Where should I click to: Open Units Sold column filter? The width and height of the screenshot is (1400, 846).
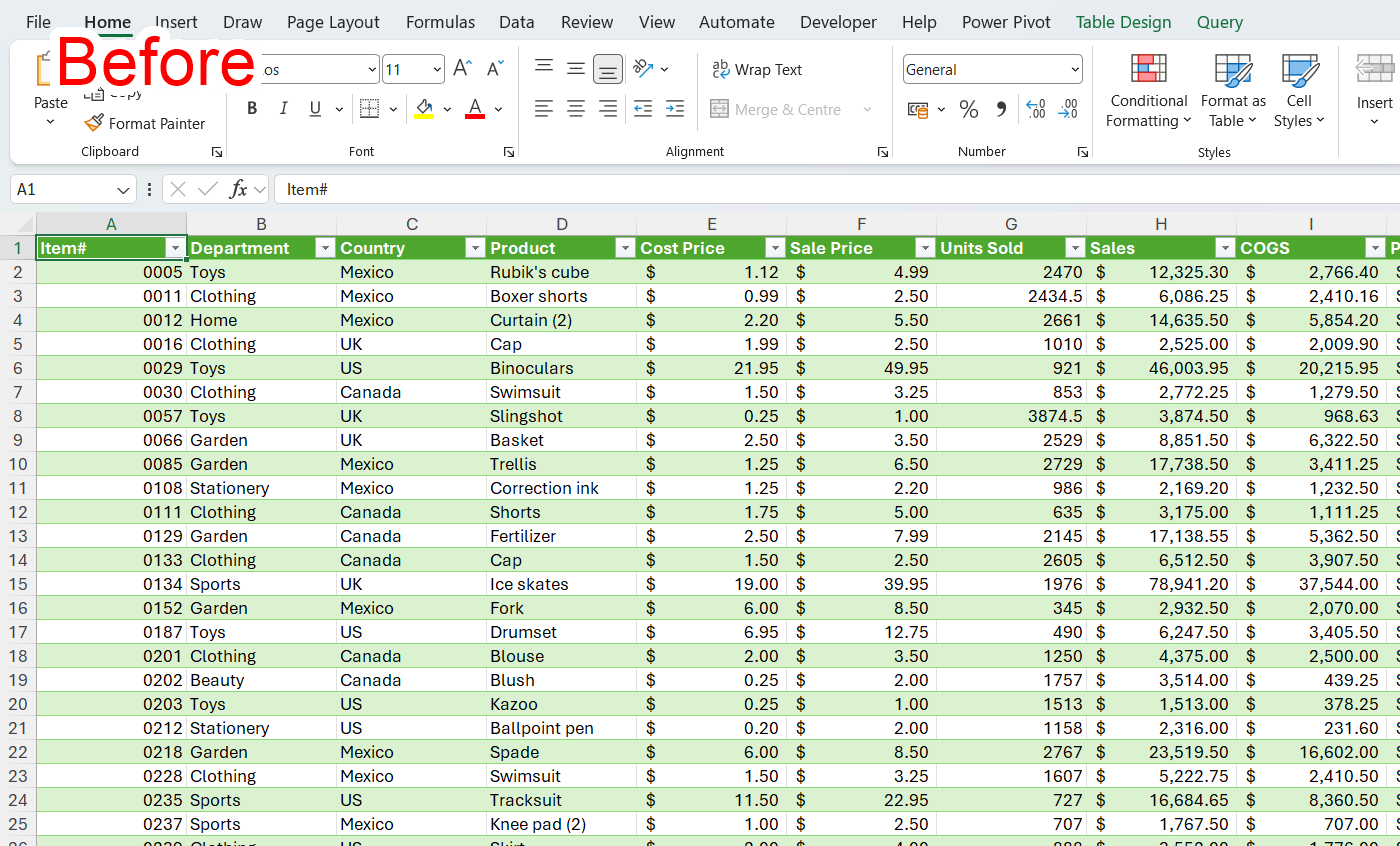click(x=1075, y=248)
